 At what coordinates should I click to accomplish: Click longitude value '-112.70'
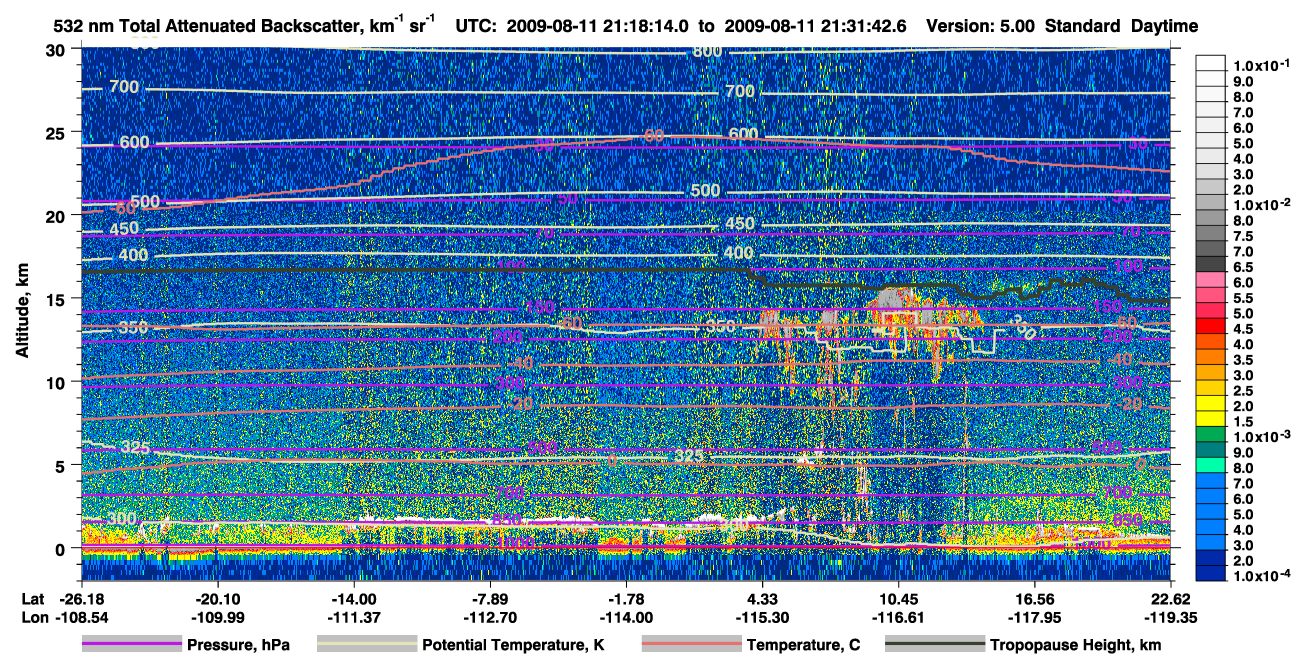coord(490,616)
